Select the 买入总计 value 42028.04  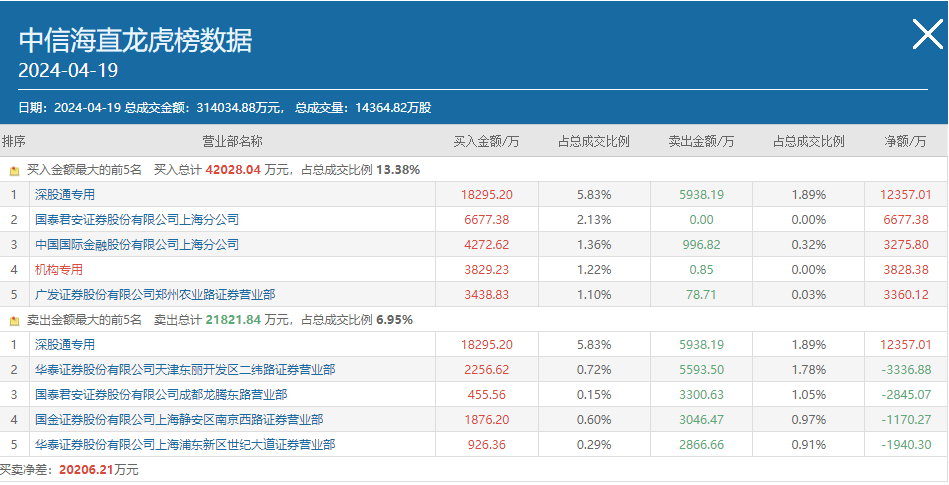click(233, 170)
